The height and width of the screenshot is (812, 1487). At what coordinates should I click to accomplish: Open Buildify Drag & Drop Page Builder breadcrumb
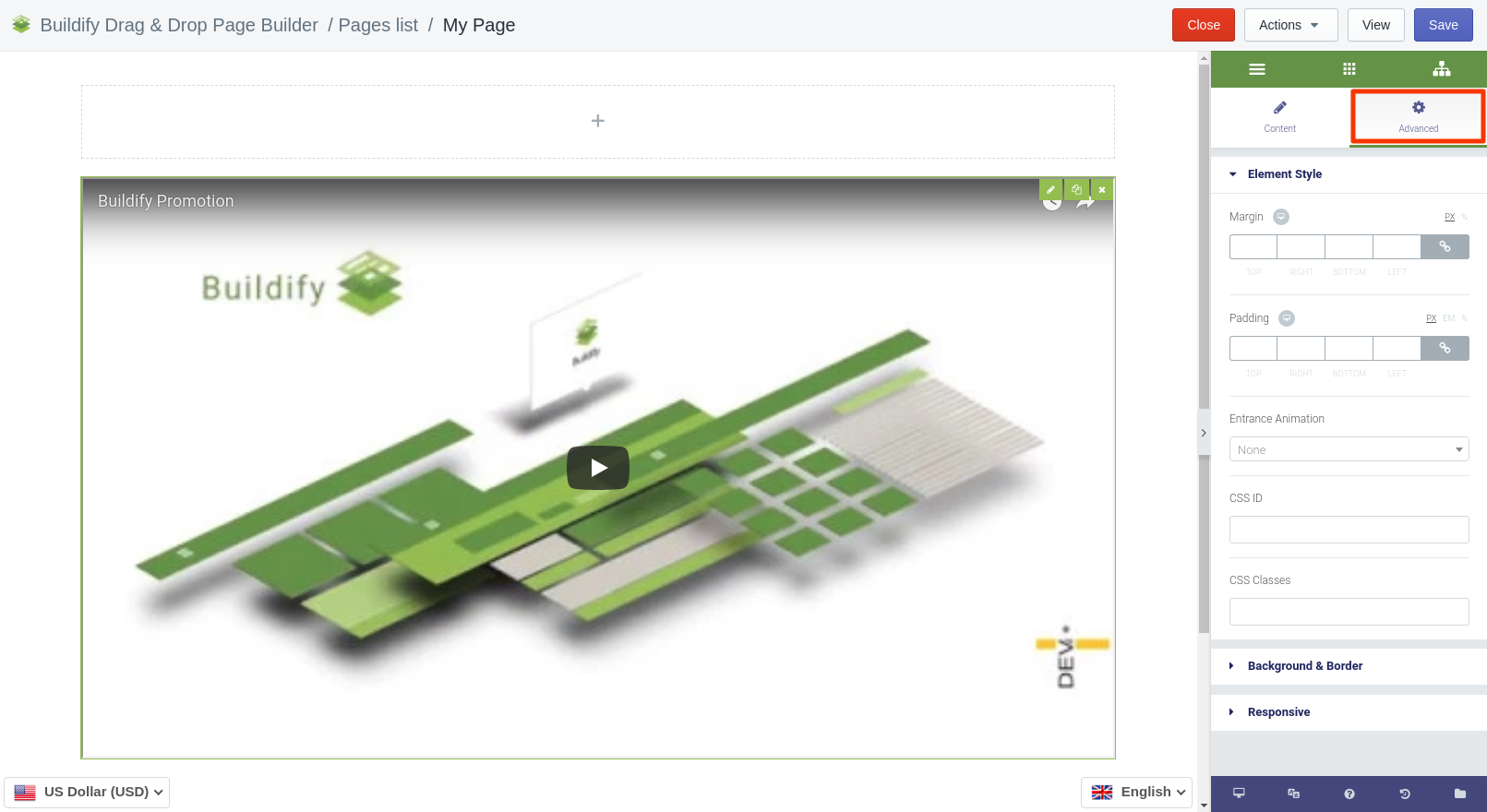click(x=179, y=25)
